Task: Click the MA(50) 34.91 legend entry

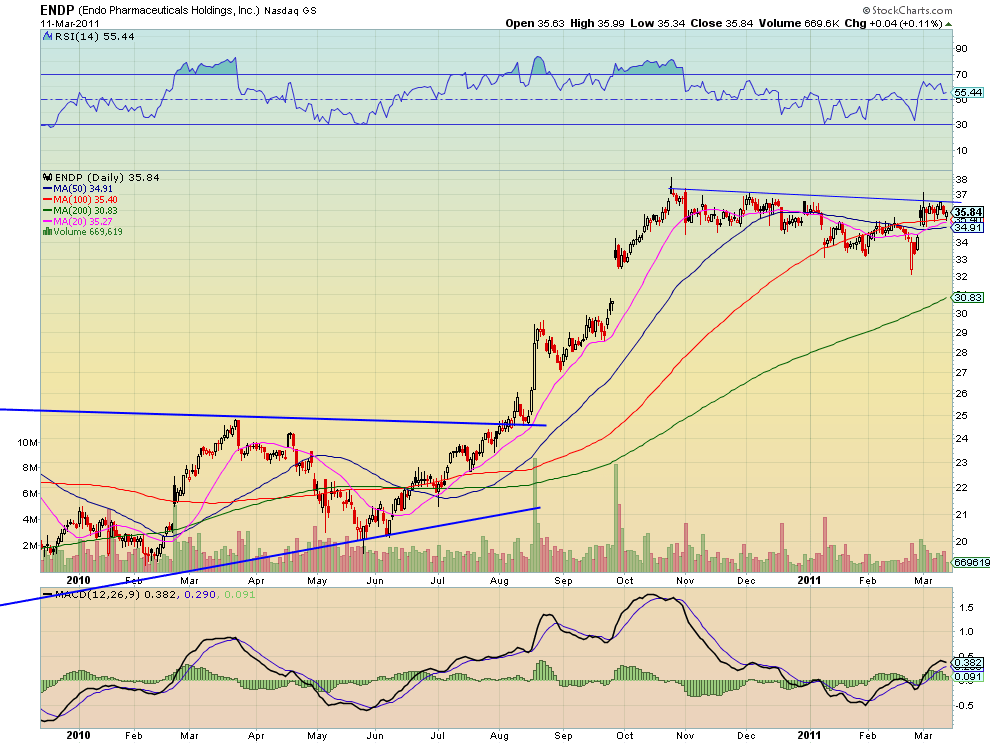Action: click(83, 189)
